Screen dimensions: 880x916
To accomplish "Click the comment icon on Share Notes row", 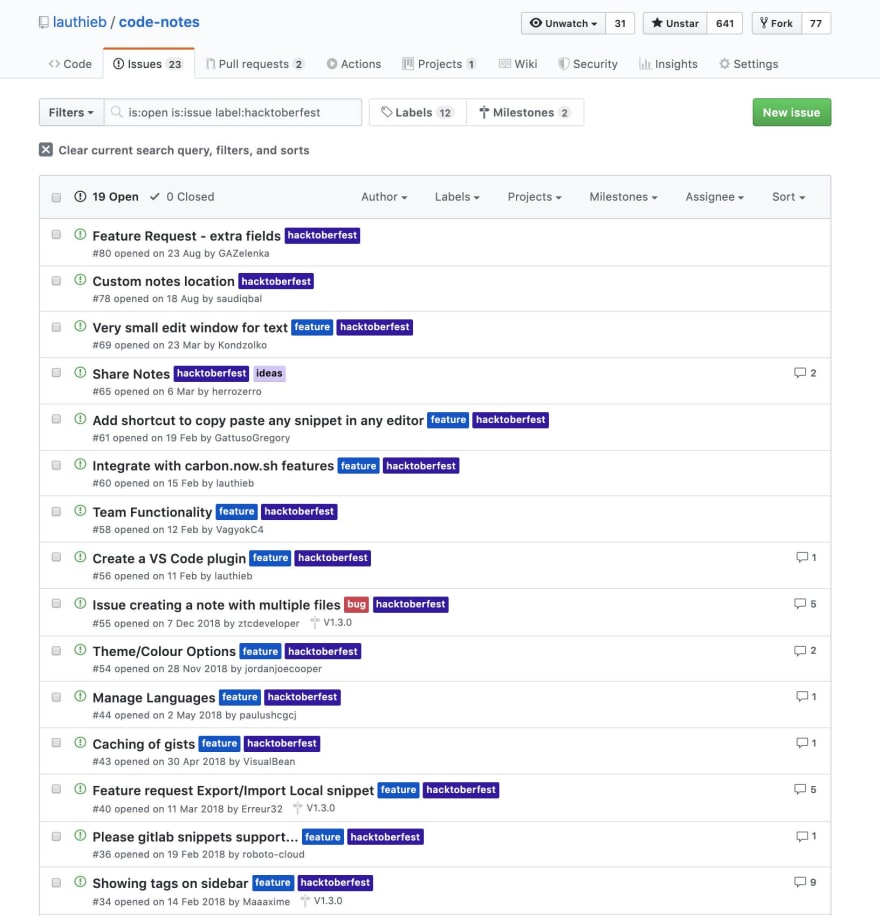I will (799, 373).
